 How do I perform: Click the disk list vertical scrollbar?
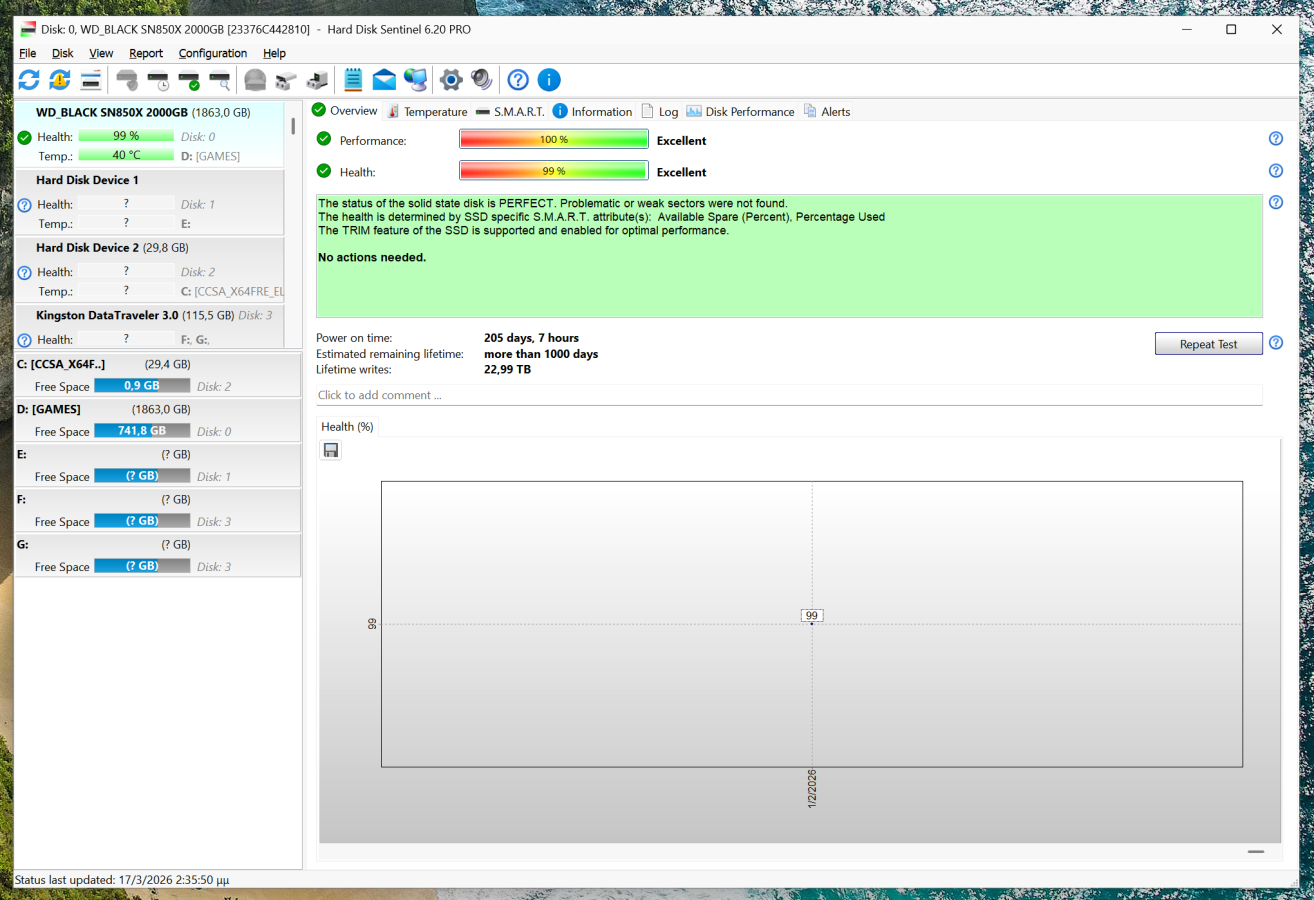(x=293, y=127)
